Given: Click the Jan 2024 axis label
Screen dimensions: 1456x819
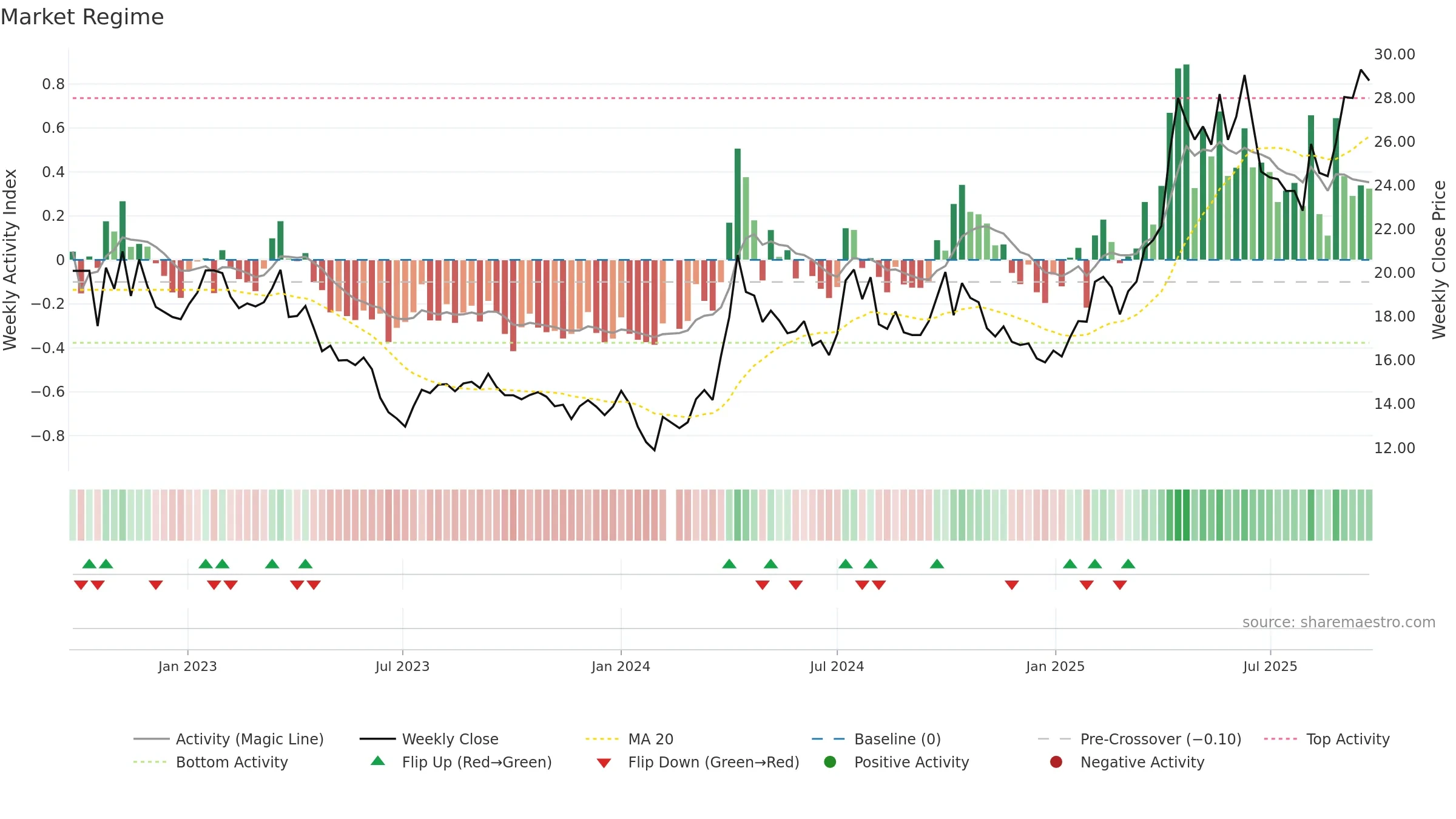Looking at the screenshot, I should coord(621,666).
